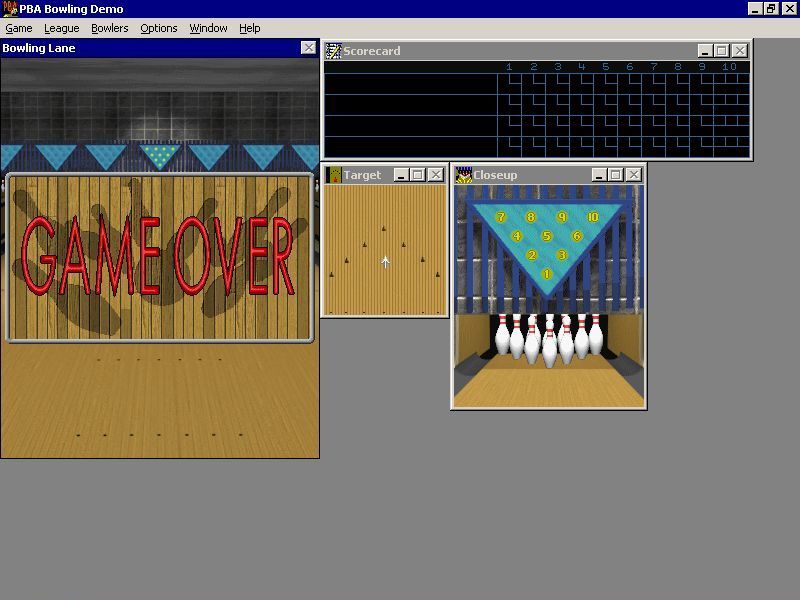Click the PBA Bowling Demo title icon
Viewport: 800px width, 600px height.
(x=10, y=8)
